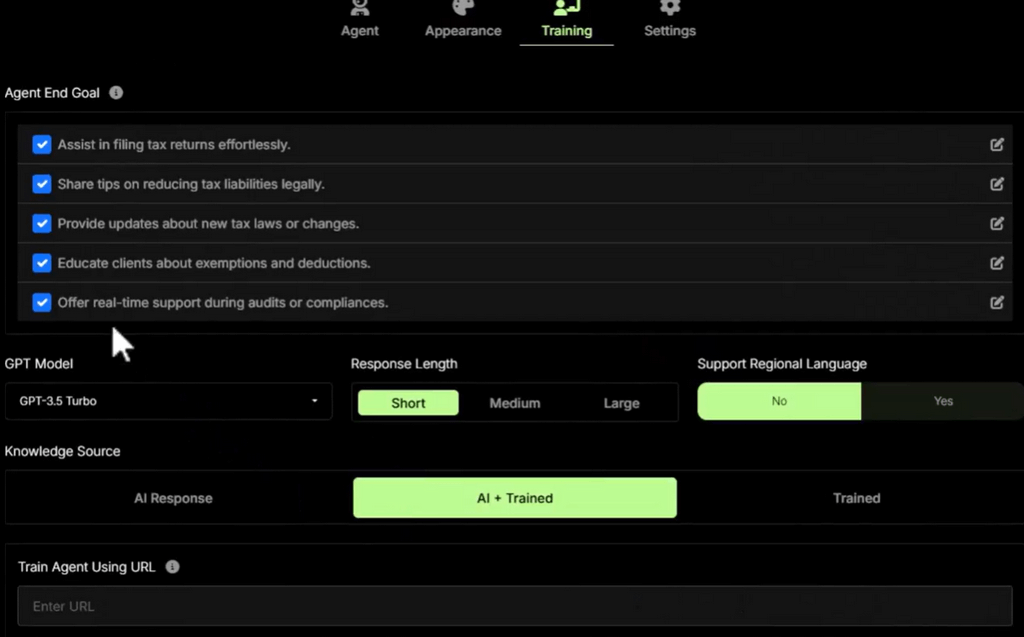Screen dimensions: 1024x637
Task: Choose Large response length
Action: 621,403
